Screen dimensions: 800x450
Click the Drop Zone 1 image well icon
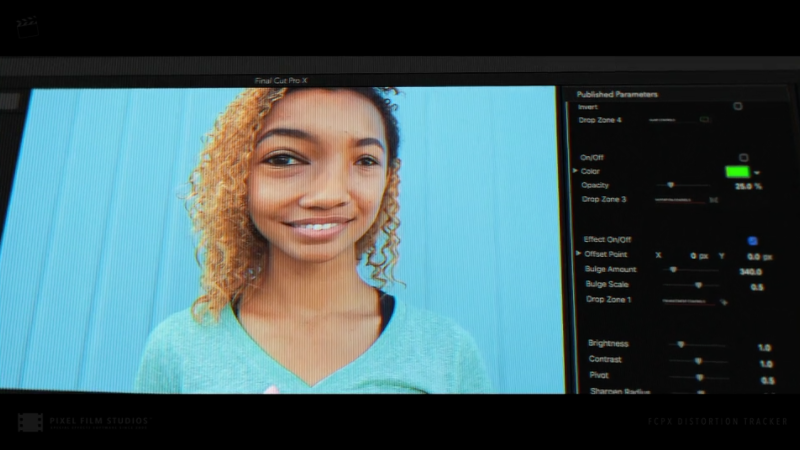point(723,302)
